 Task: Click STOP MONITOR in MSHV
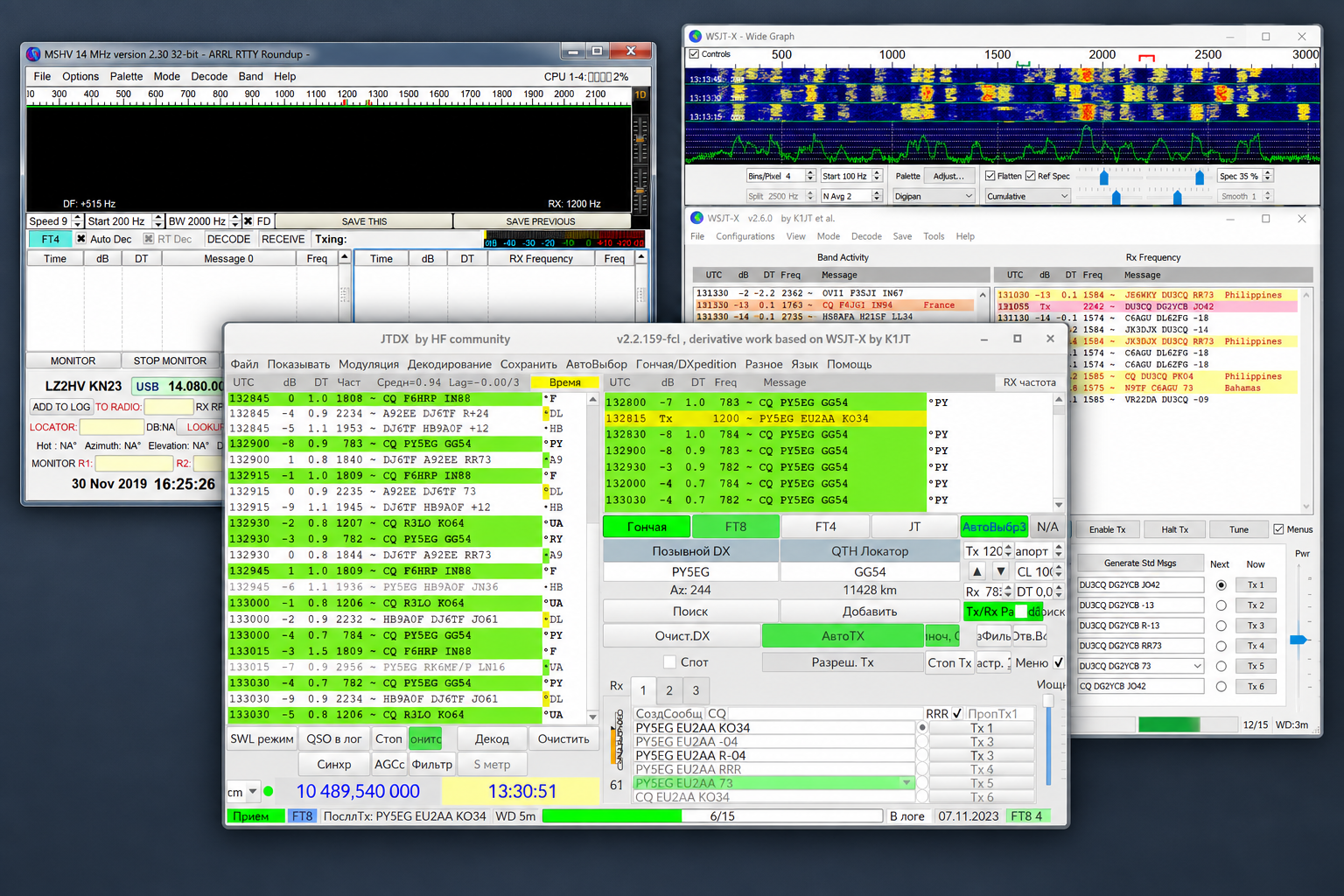170,360
